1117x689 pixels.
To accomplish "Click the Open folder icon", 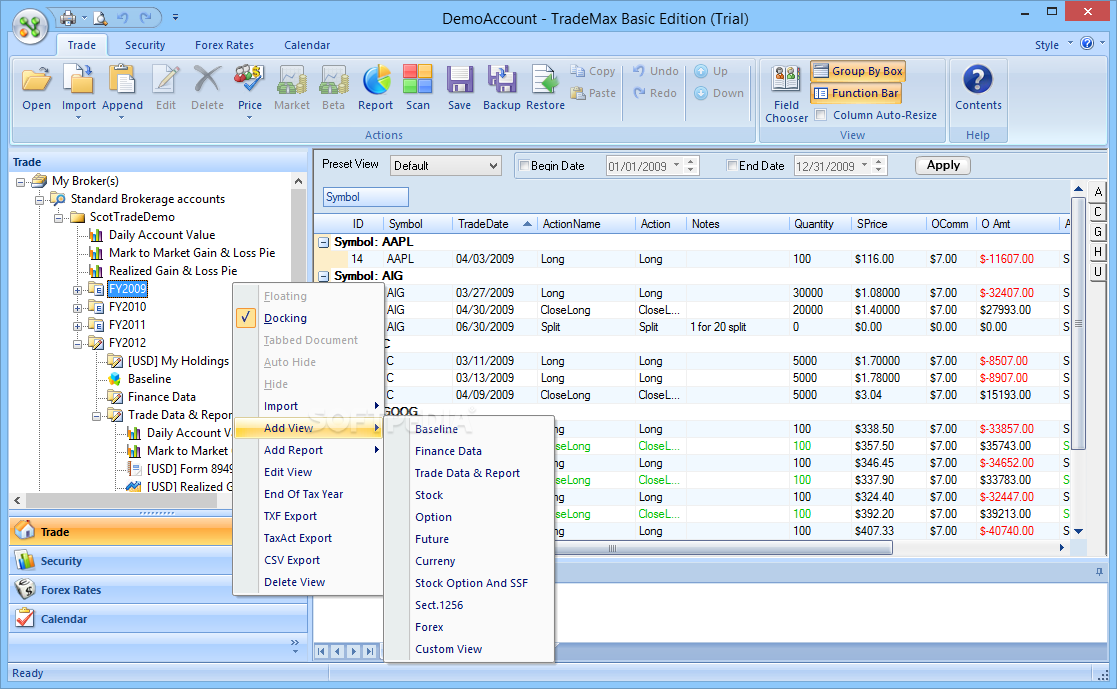I will click(36, 80).
